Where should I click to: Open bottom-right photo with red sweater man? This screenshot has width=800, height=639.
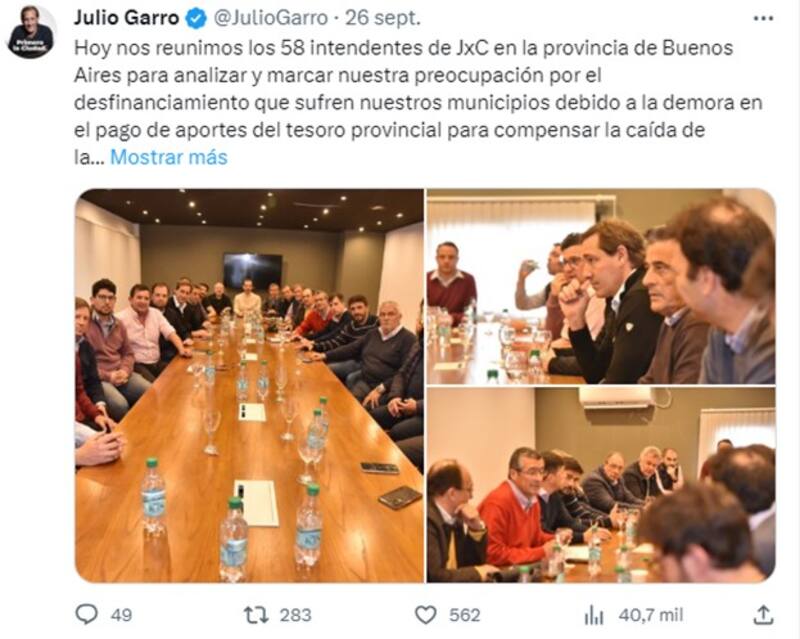[x=601, y=485]
